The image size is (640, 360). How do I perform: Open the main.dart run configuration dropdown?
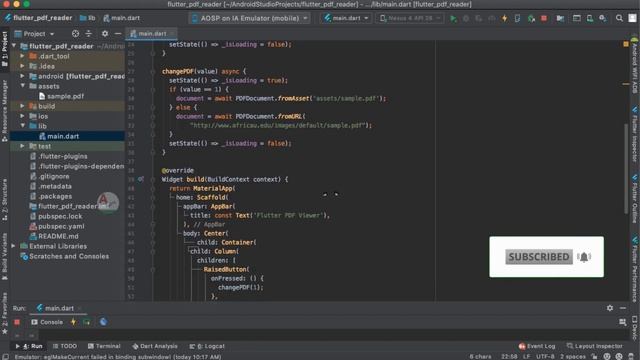(346, 18)
